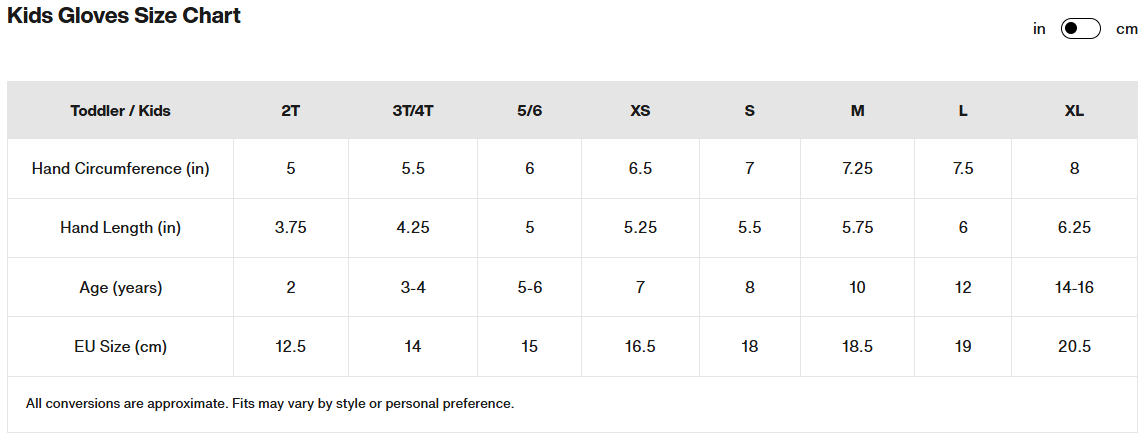Click the Hand Circumference (in) row label

[120, 169]
